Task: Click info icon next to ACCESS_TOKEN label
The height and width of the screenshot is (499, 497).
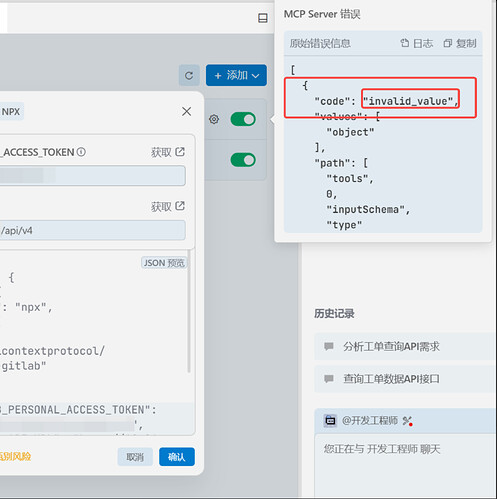Action: 81,152
